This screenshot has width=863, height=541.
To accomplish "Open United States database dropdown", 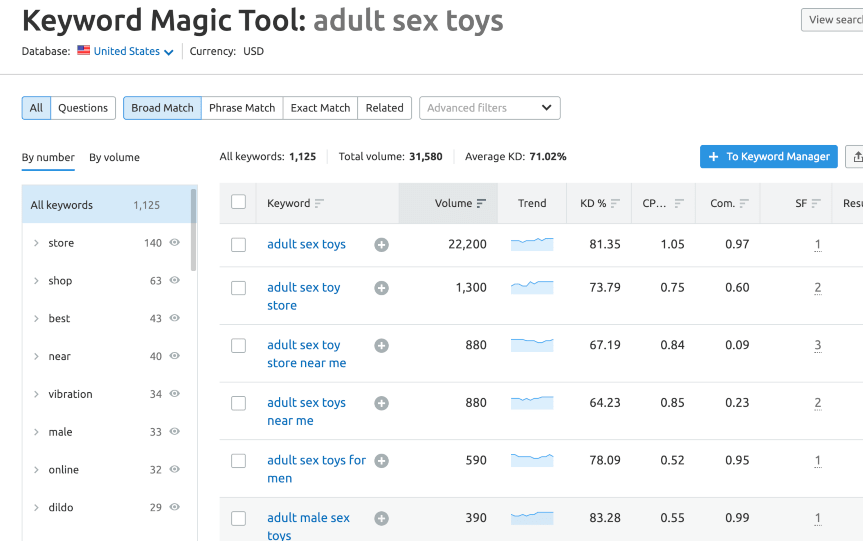I will (125, 52).
